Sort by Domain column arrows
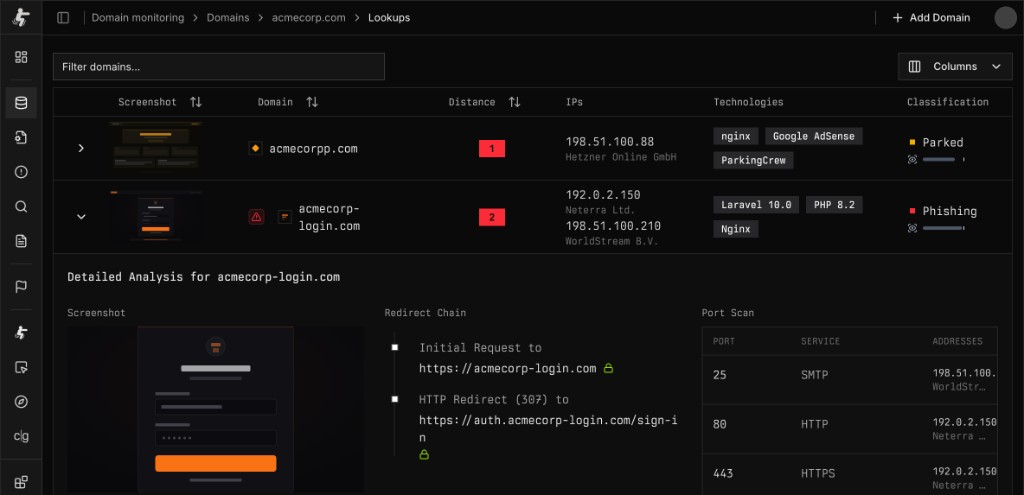Image resolution: width=1024 pixels, height=495 pixels. 312,102
